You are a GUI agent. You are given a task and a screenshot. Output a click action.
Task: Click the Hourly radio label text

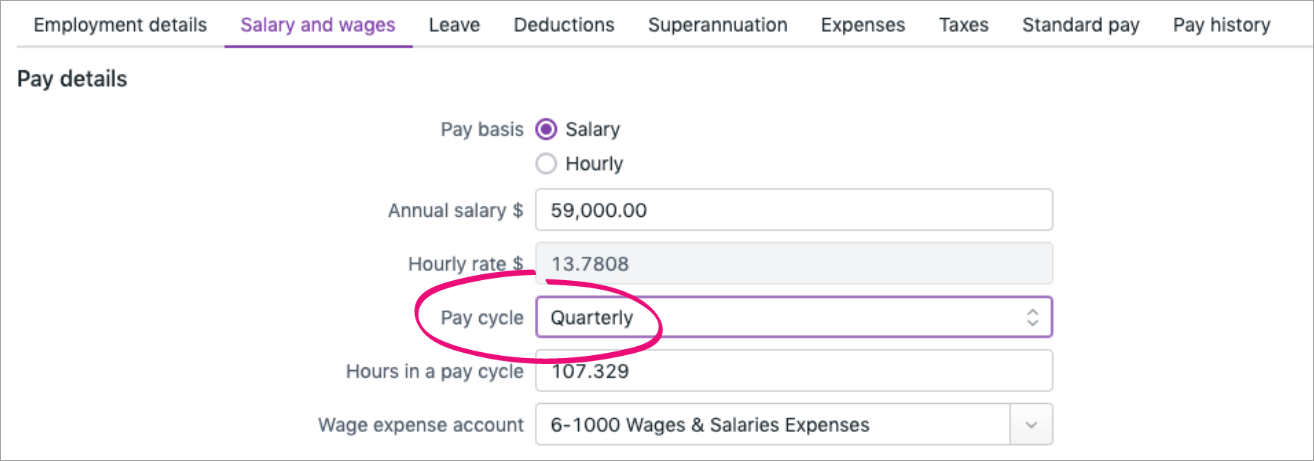[594, 164]
